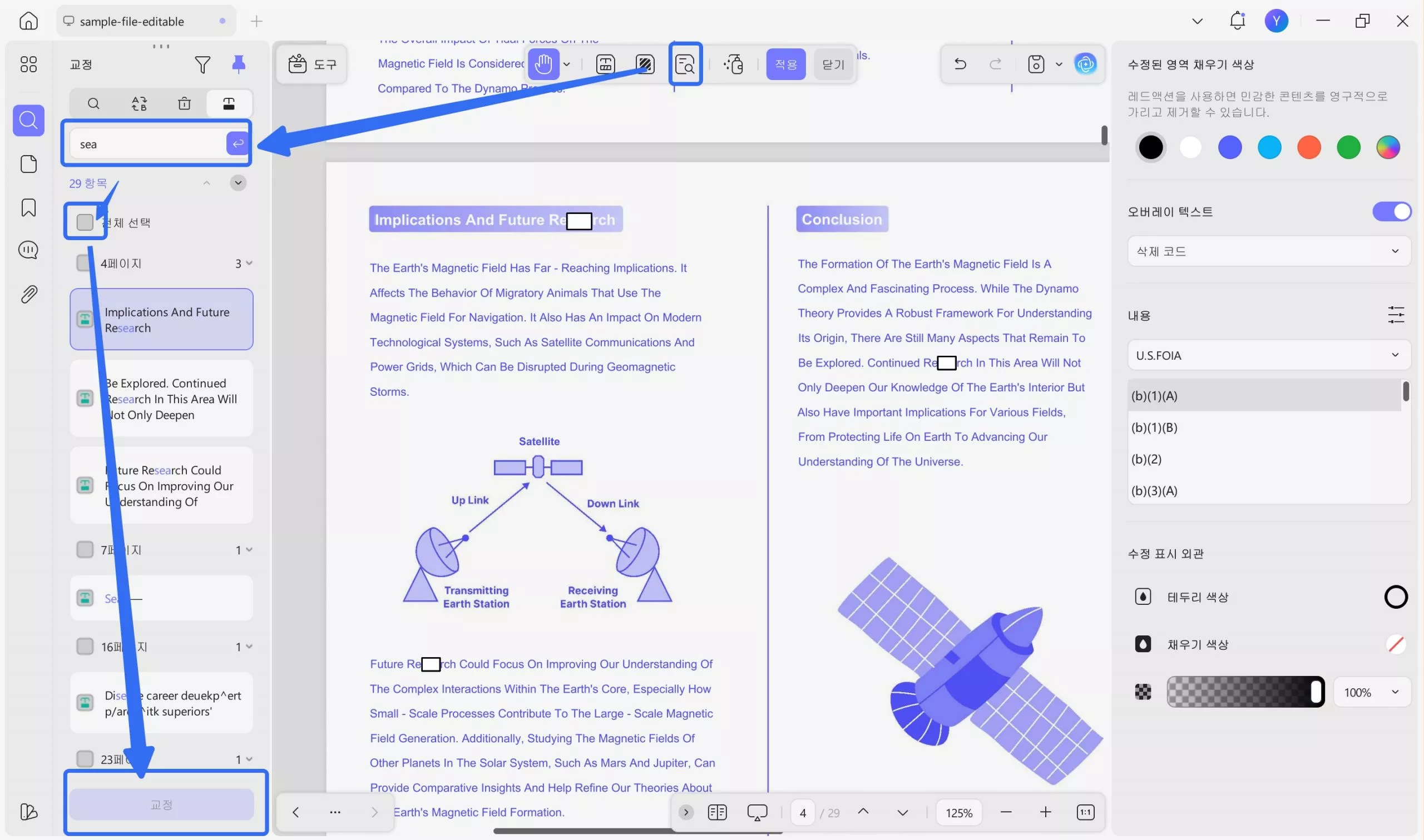Select (b)(1)(B) code entry
This screenshot has width=1424, height=840.
tap(1264, 428)
